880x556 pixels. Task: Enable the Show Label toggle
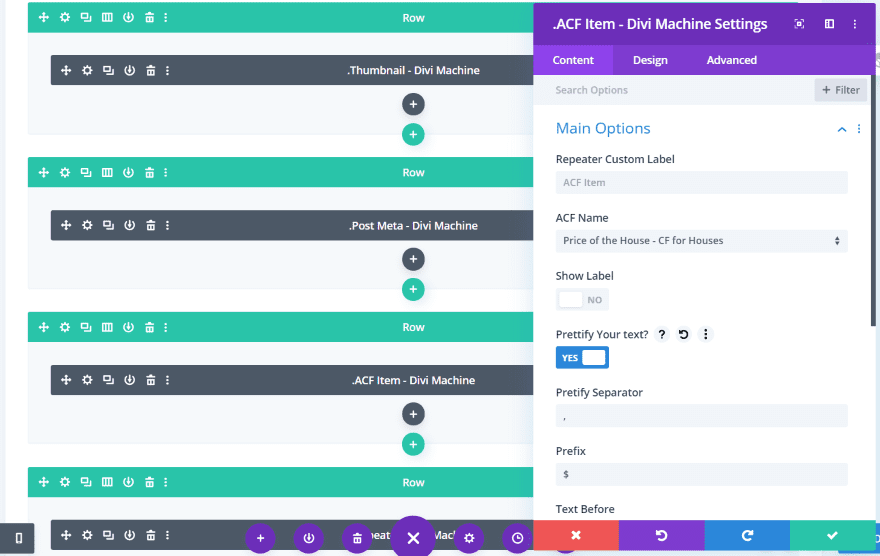coord(582,300)
